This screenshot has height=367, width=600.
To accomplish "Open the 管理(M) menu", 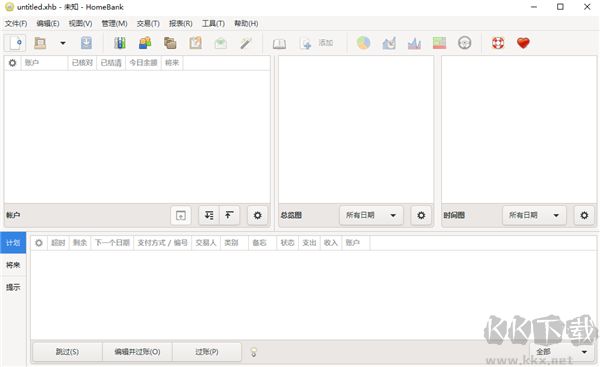I will [114, 23].
